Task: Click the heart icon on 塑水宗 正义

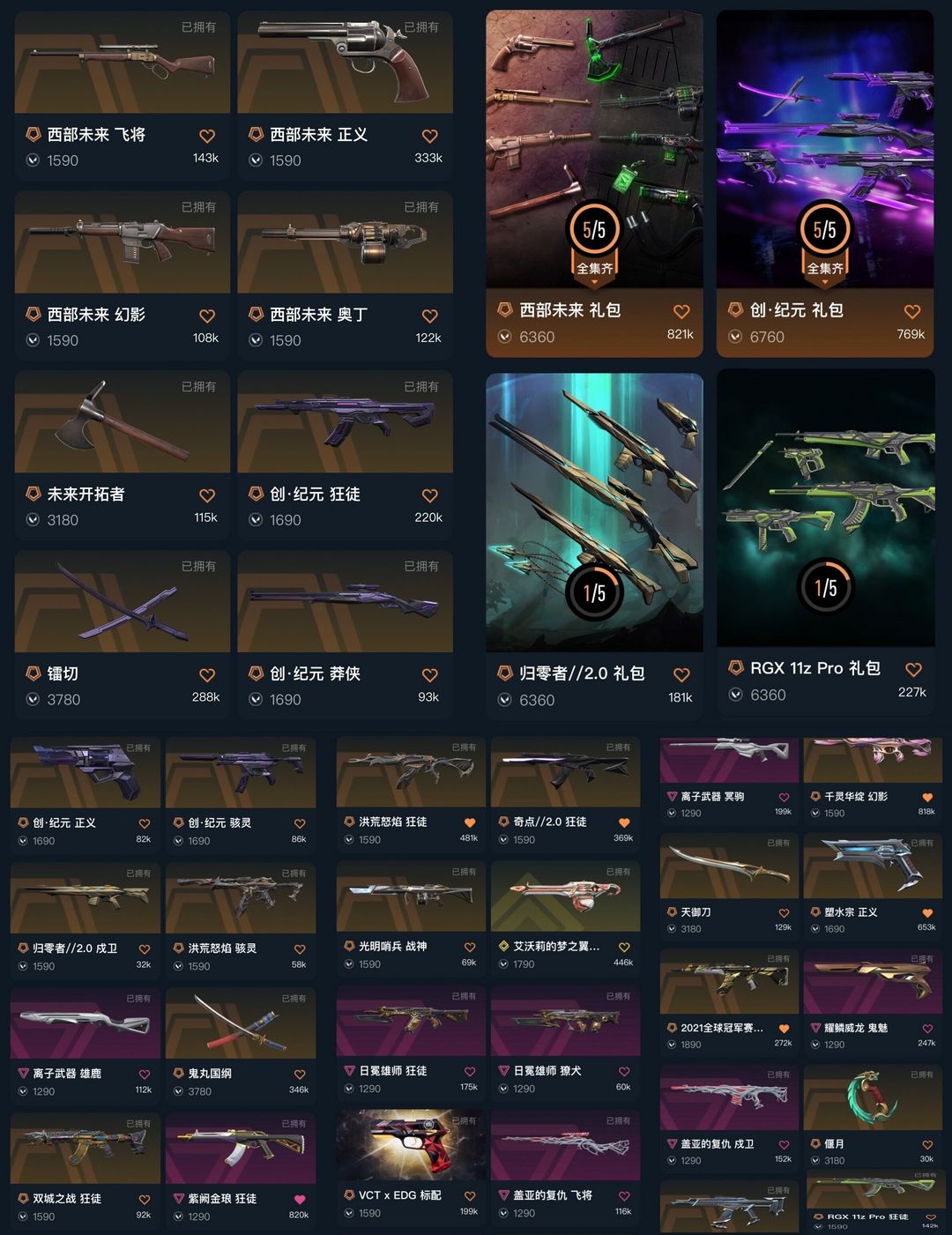Action: [x=927, y=913]
